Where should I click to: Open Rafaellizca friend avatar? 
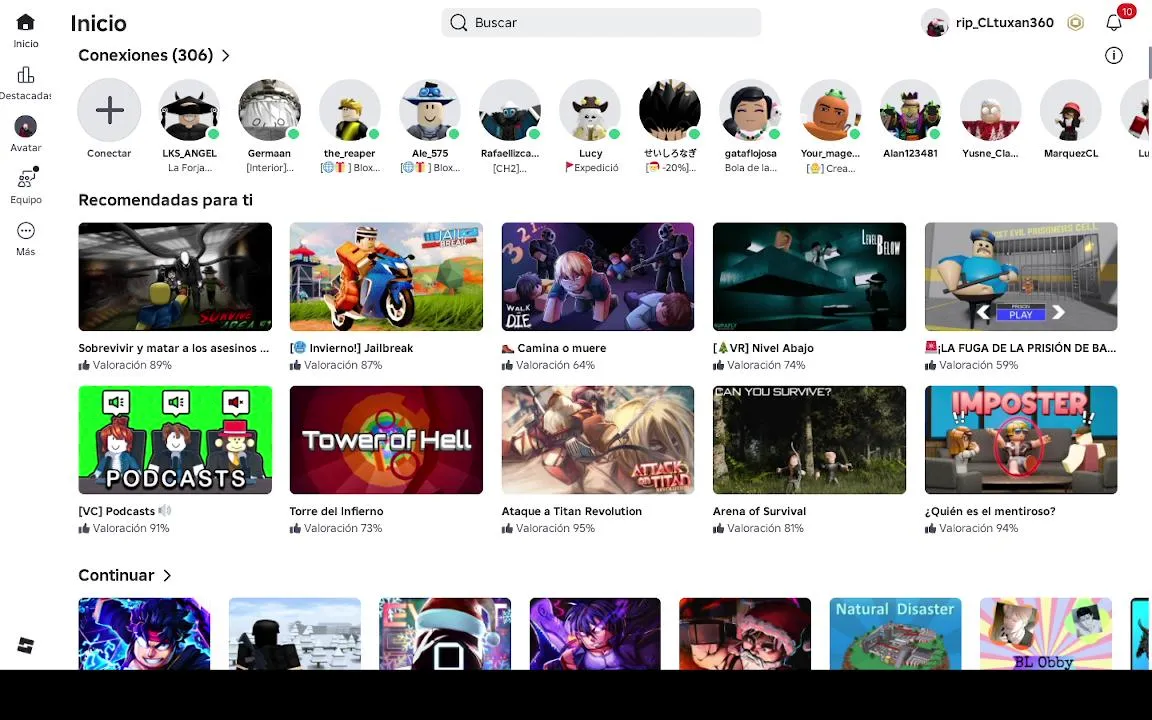pyautogui.click(x=510, y=110)
